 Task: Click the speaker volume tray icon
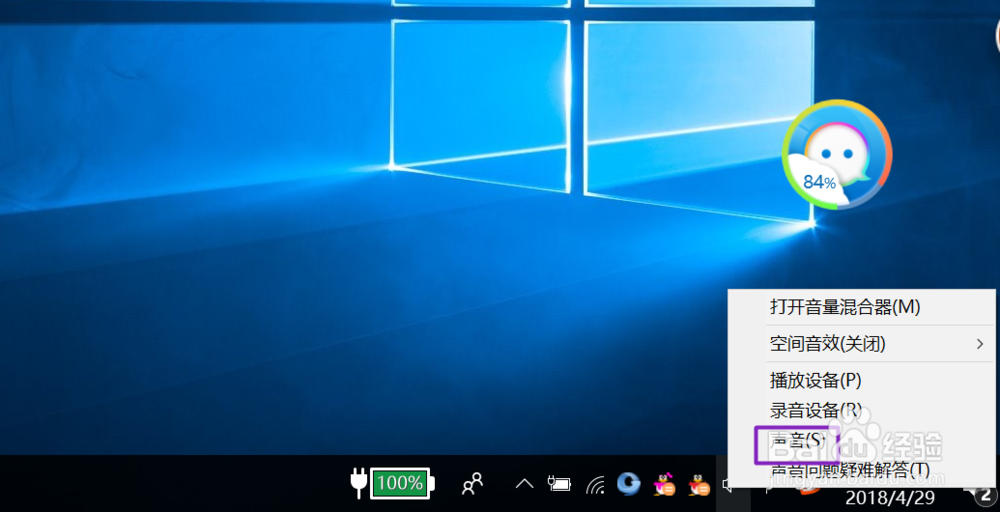pos(726,485)
